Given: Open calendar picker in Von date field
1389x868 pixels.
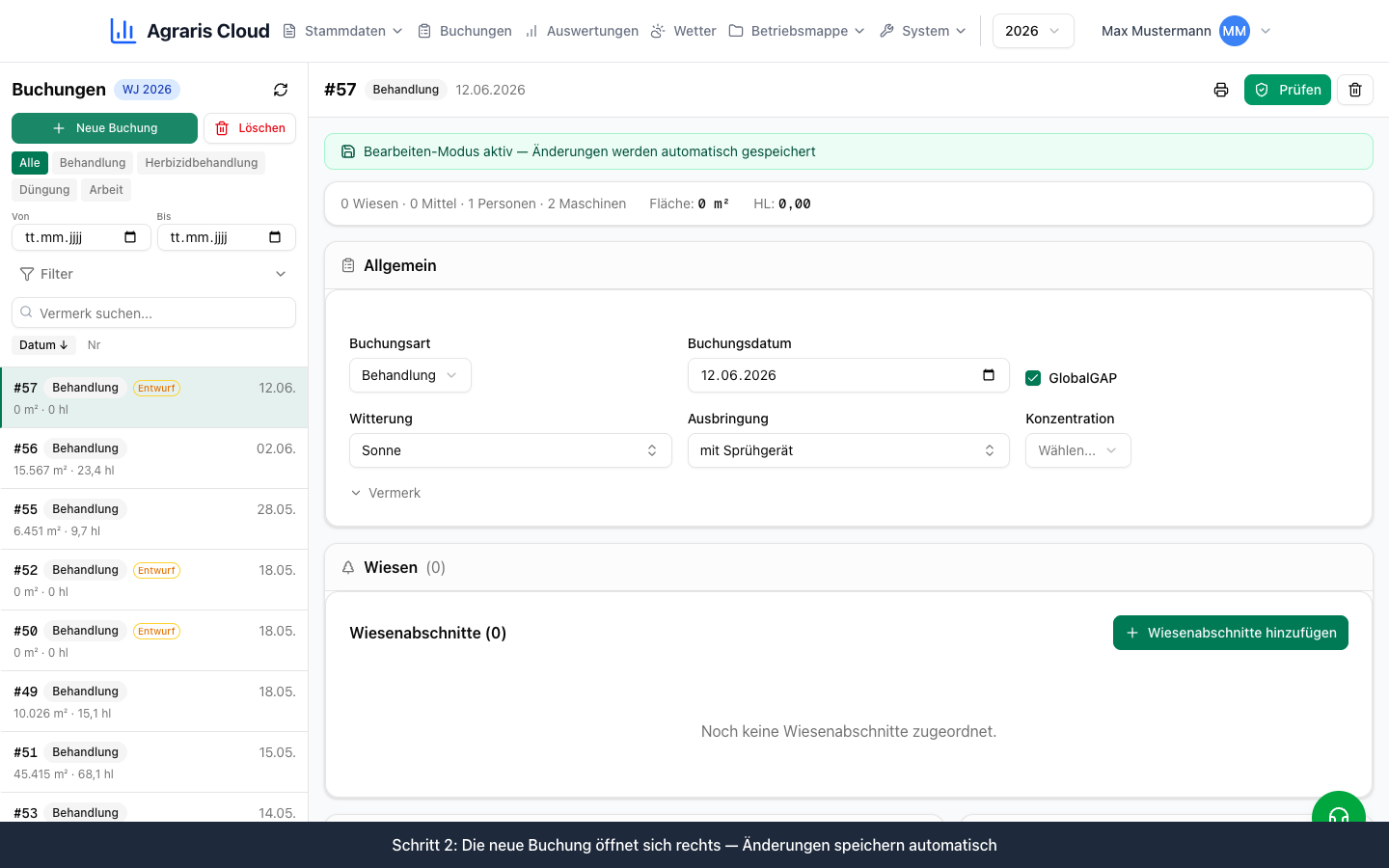Looking at the screenshot, I should (130, 237).
